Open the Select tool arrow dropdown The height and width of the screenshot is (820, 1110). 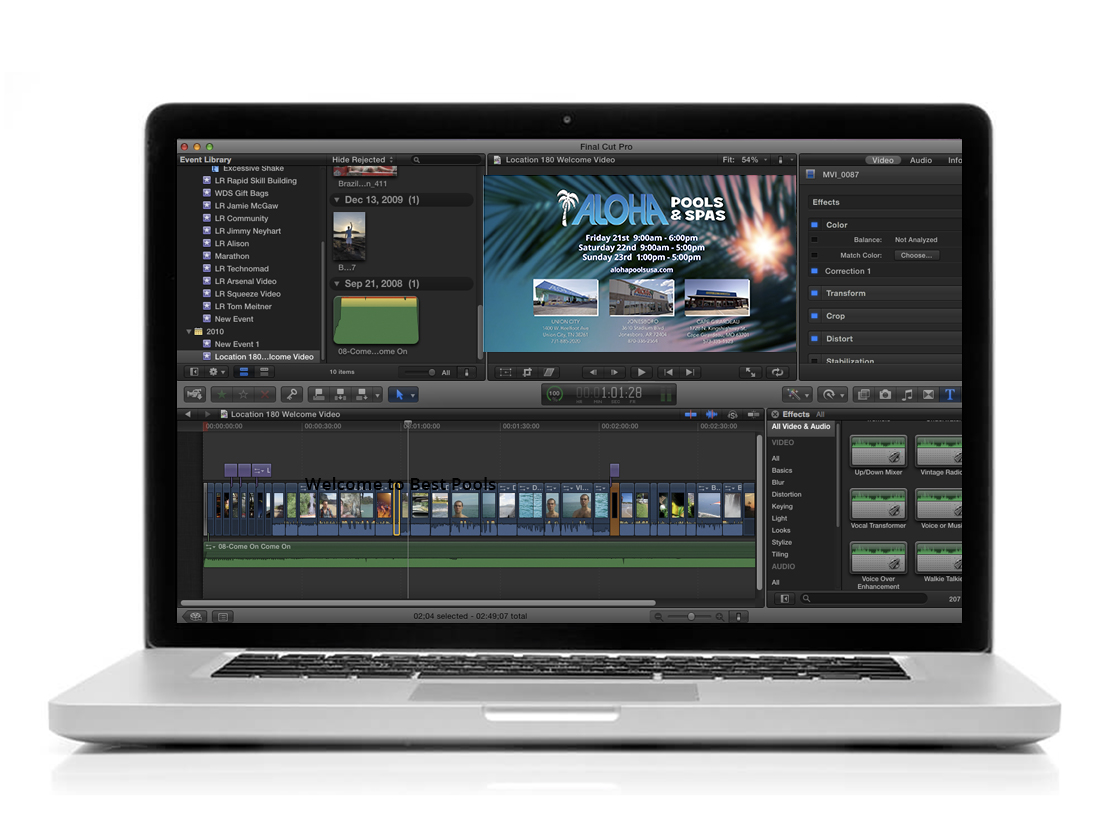(413, 395)
